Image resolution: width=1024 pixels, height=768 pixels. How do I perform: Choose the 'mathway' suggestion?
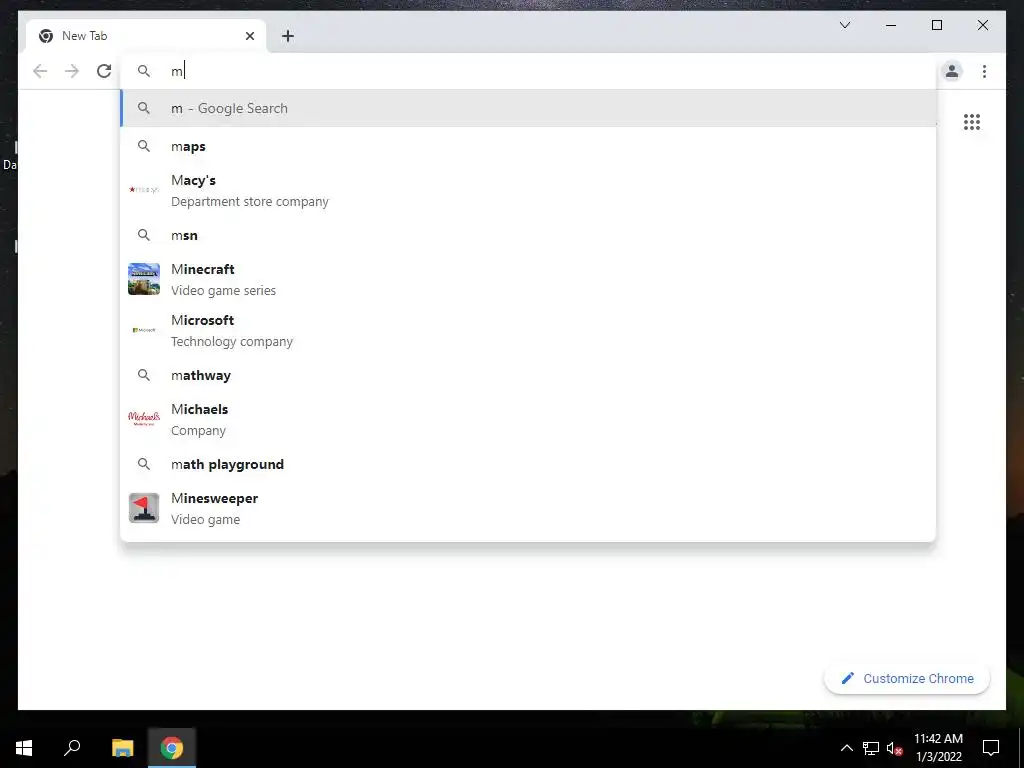tap(528, 376)
